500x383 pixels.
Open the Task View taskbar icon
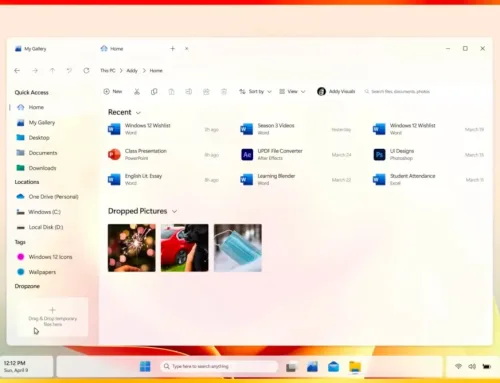pos(291,367)
